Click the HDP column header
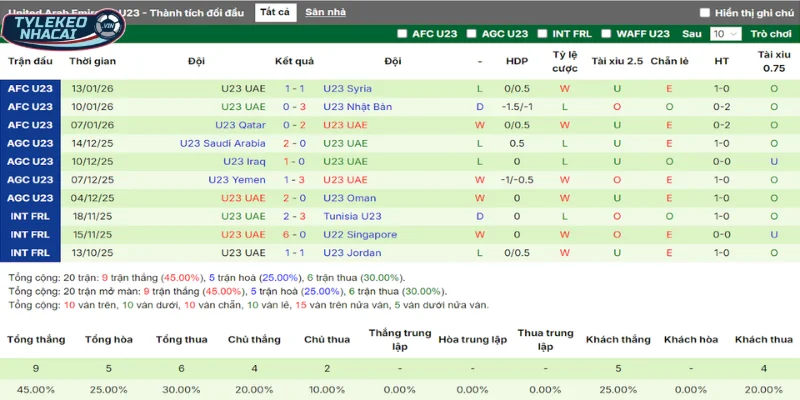The height and width of the screenshot is (400, 800). click(x=516, y=61)
